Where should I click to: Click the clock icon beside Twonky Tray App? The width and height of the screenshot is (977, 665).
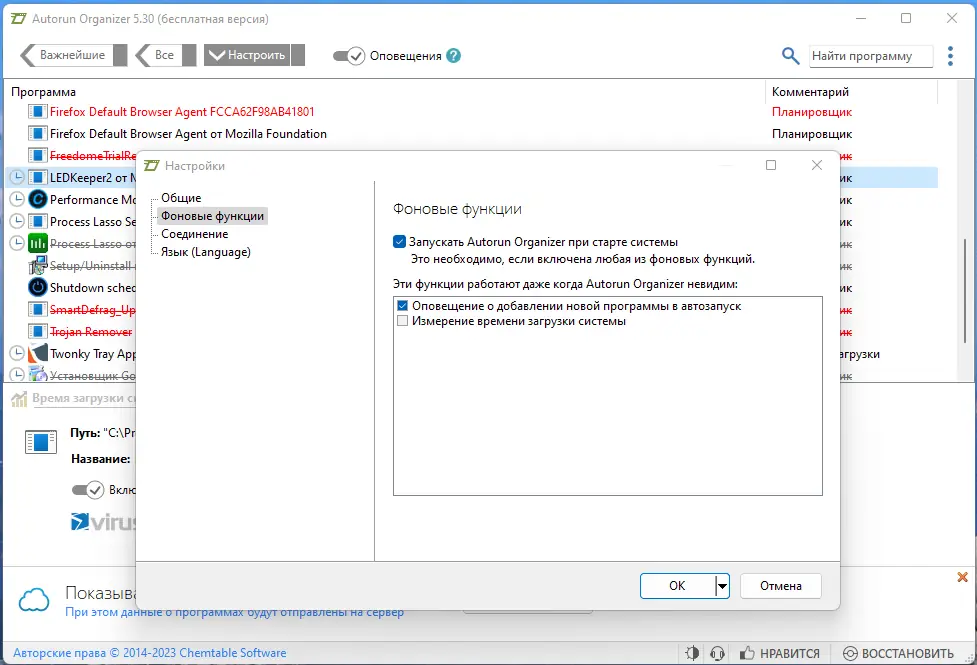tap(17, 353)
